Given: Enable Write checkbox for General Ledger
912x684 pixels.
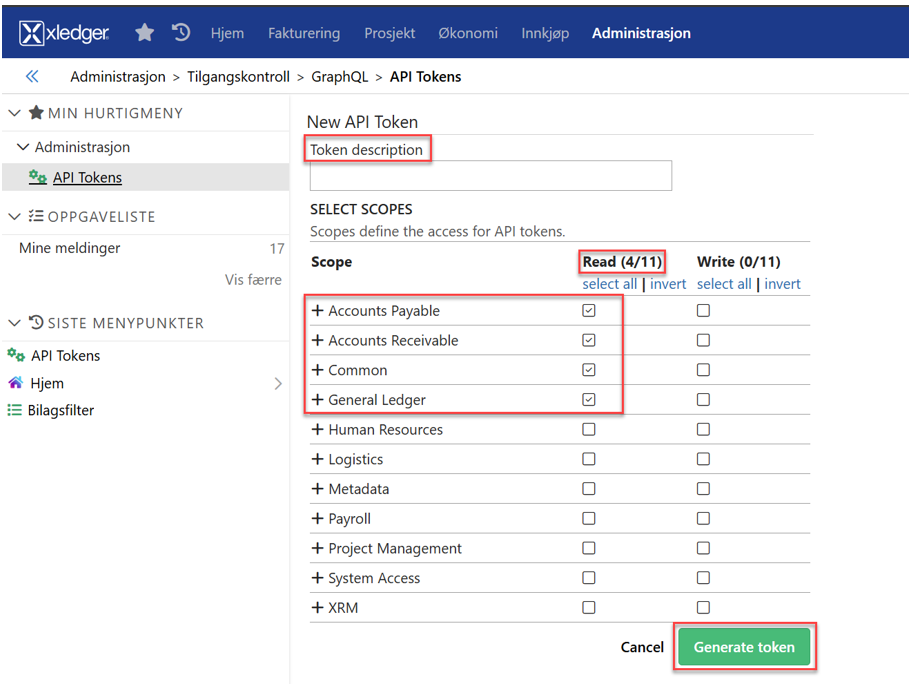Looking at the screenshot, I should coord(703,400).
